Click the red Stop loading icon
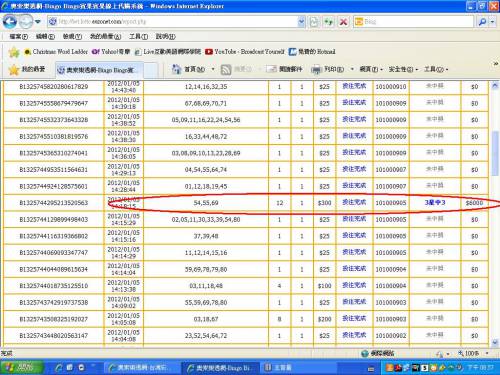Viewport: 500px width, 375px height. pos(343,22)
